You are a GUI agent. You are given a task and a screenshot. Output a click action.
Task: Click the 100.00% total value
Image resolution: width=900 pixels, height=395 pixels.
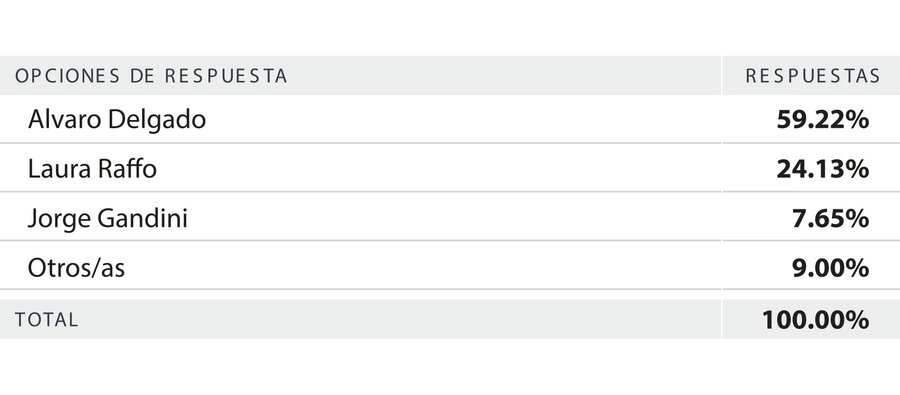pos(815,320)
